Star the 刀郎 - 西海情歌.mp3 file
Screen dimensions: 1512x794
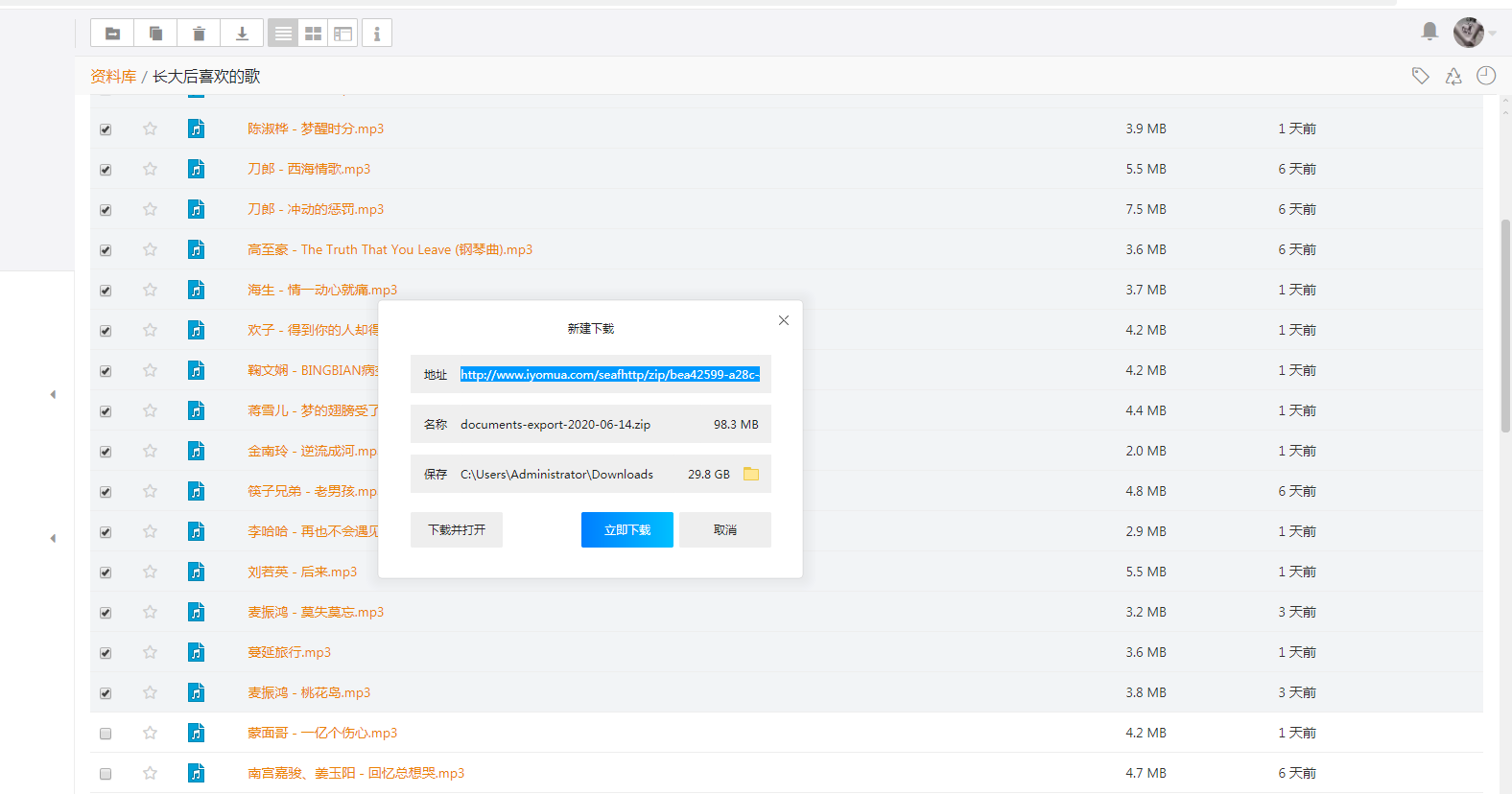click(x=150, y=169)
